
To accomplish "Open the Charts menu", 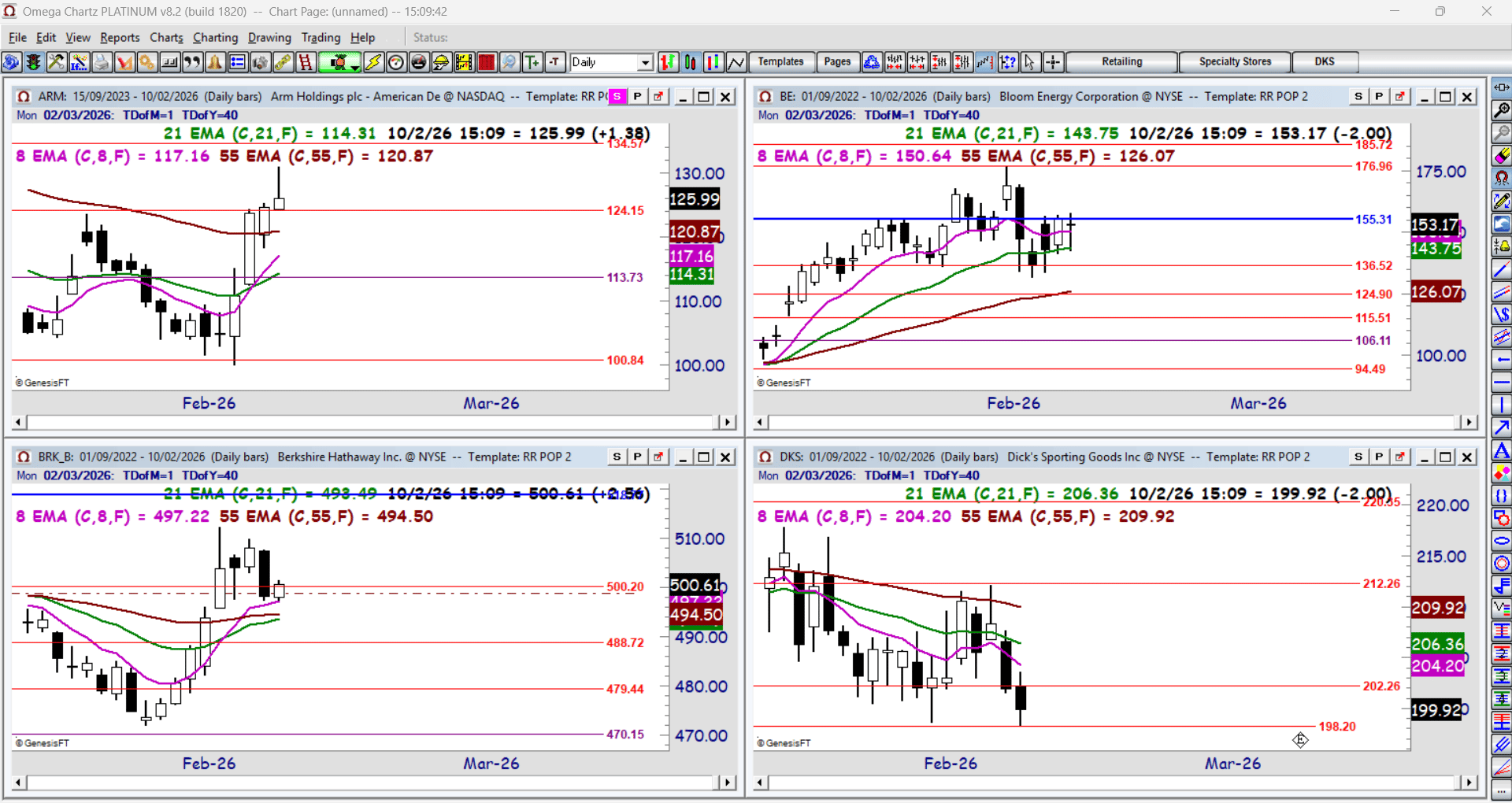I will pyautogui.click(x=166, y=37).
